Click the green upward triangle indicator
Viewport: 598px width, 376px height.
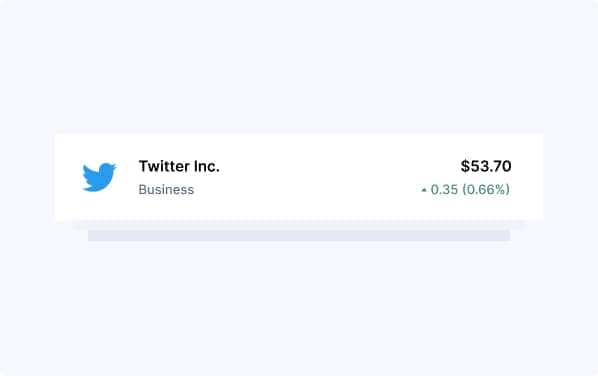[x=424, y=190]
